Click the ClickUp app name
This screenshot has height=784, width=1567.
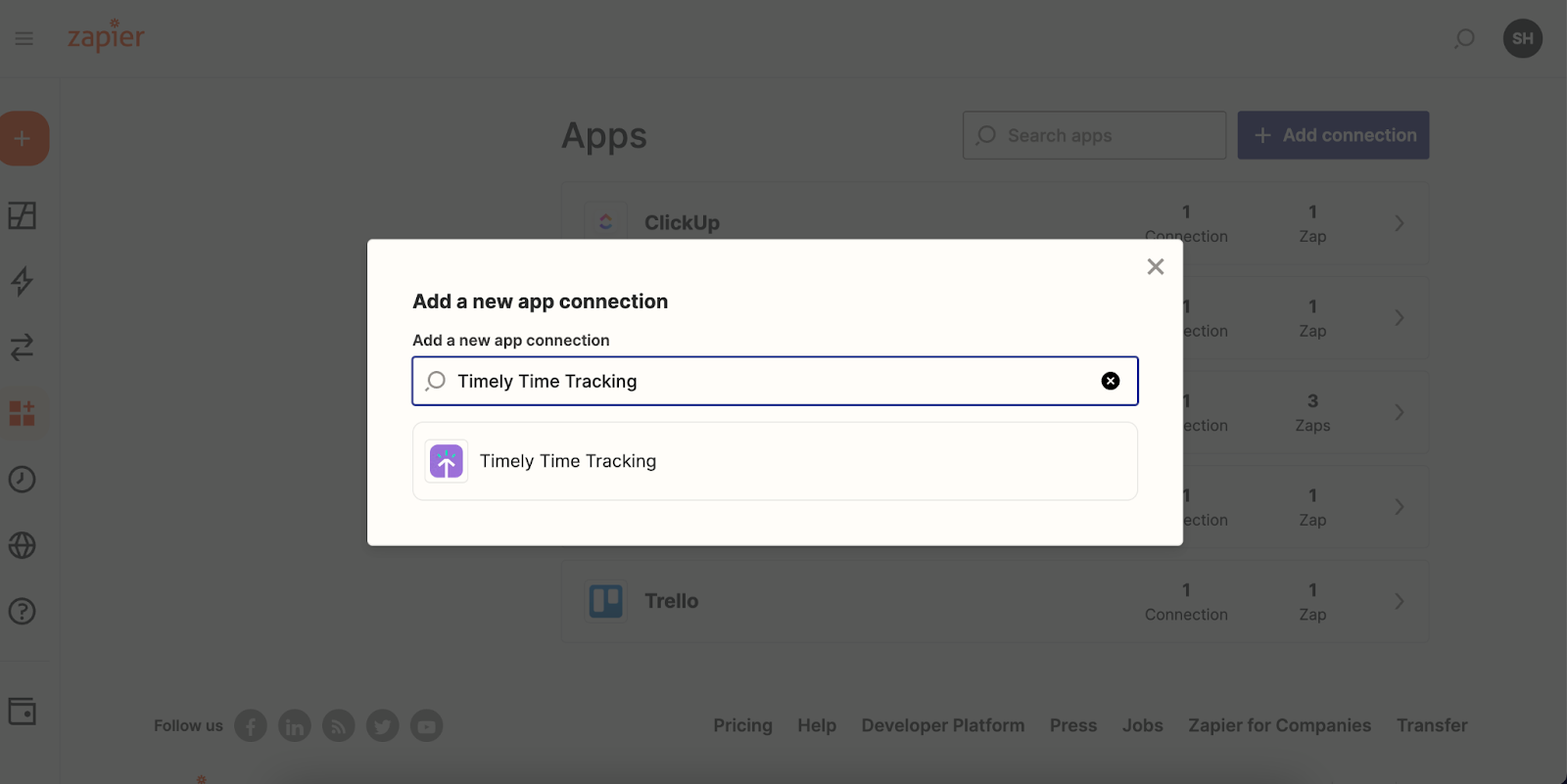click(x=682, y=222)
